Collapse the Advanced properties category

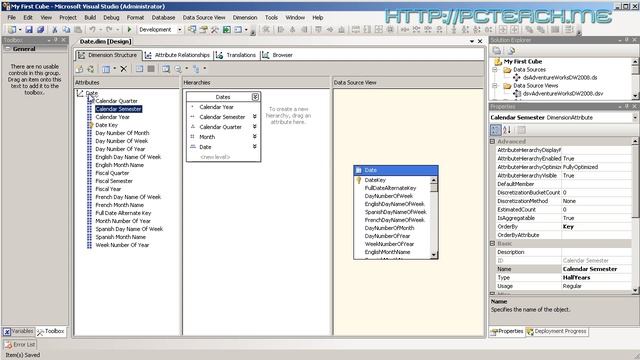[x=493, y=142]
